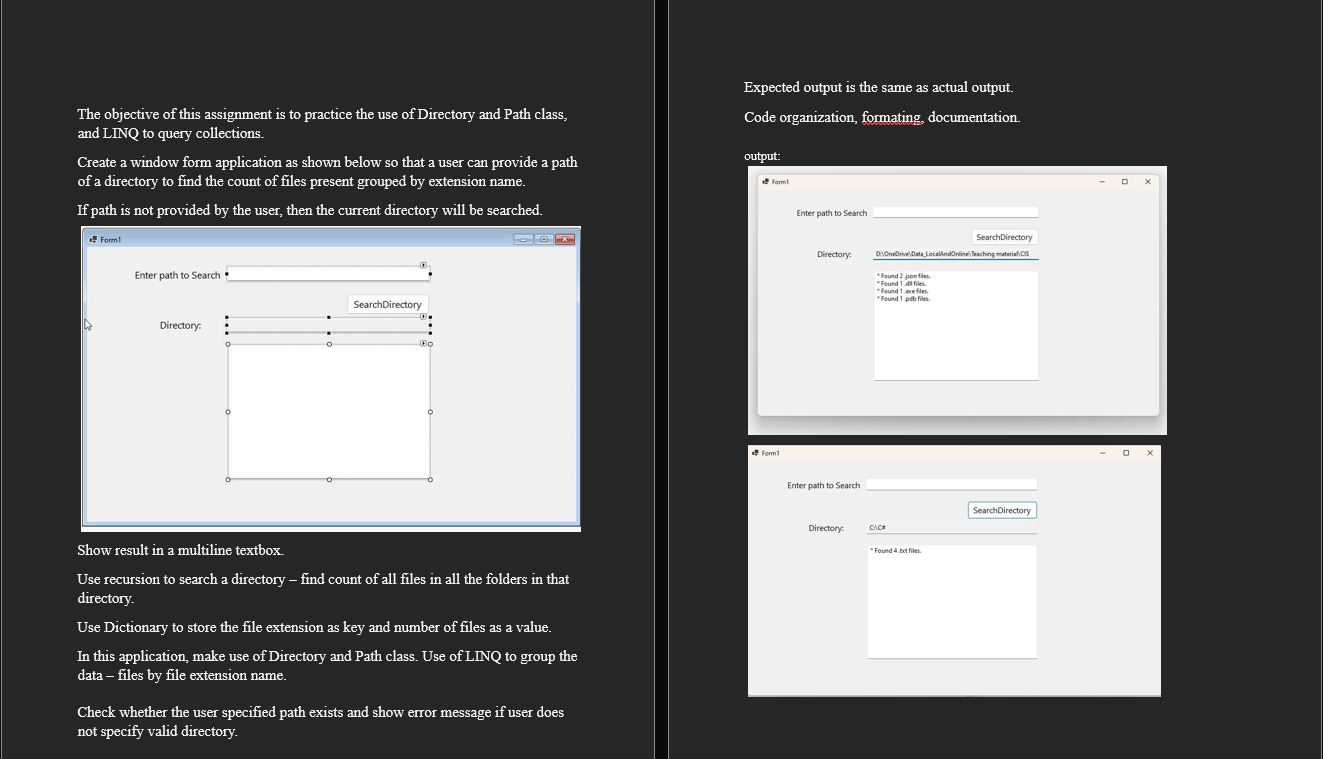Click SearchDirectory in the bottom output window
This screenshot has width=1323, height=759.
click(1002, 510)
